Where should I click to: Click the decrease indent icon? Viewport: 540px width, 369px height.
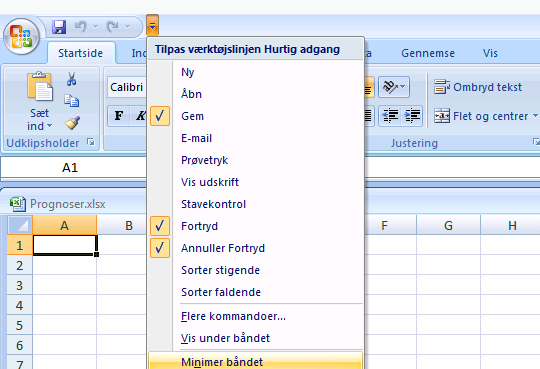point(390,116)
